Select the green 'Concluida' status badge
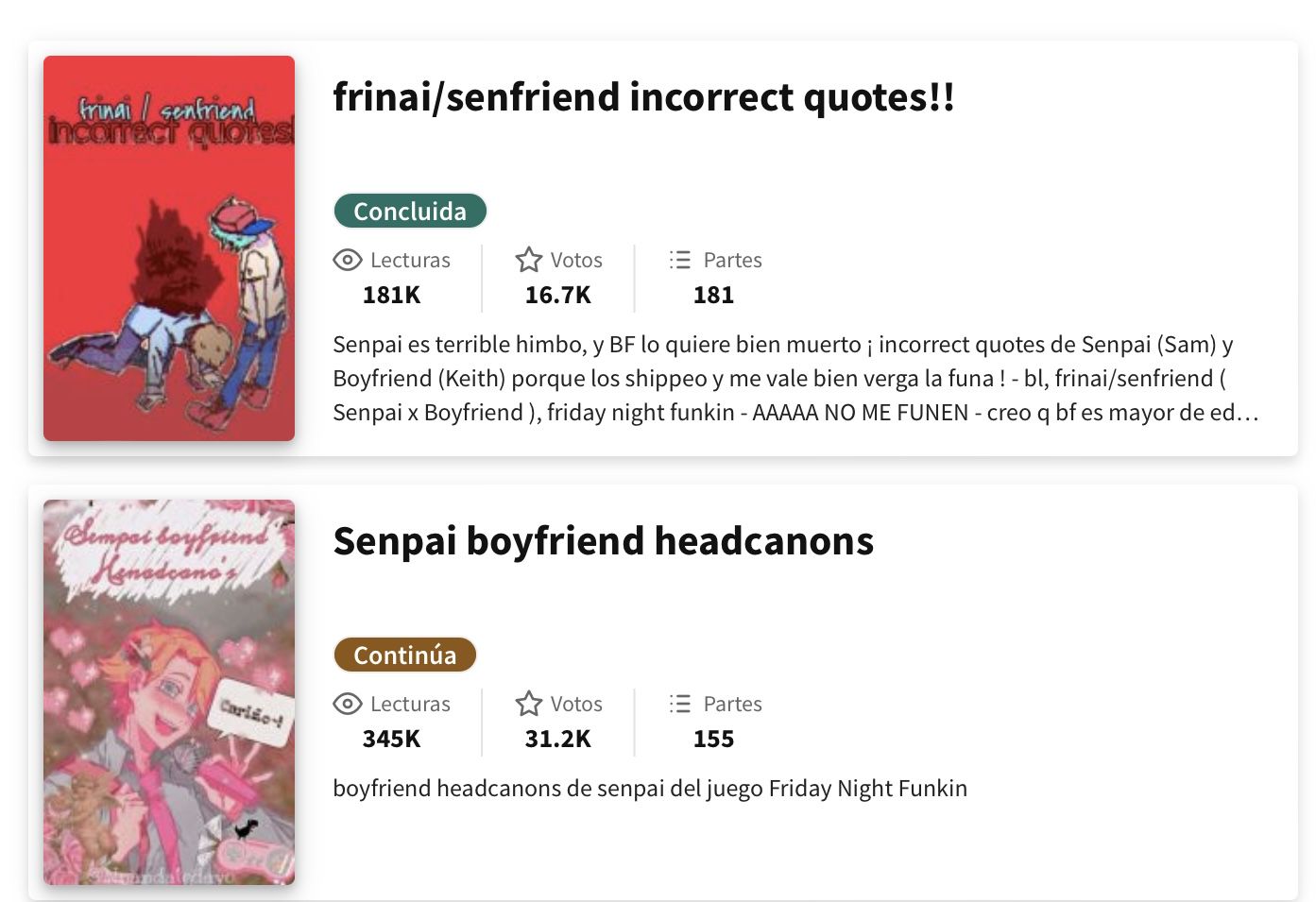This screenshot has width=1316, height=902. [410, 211]
